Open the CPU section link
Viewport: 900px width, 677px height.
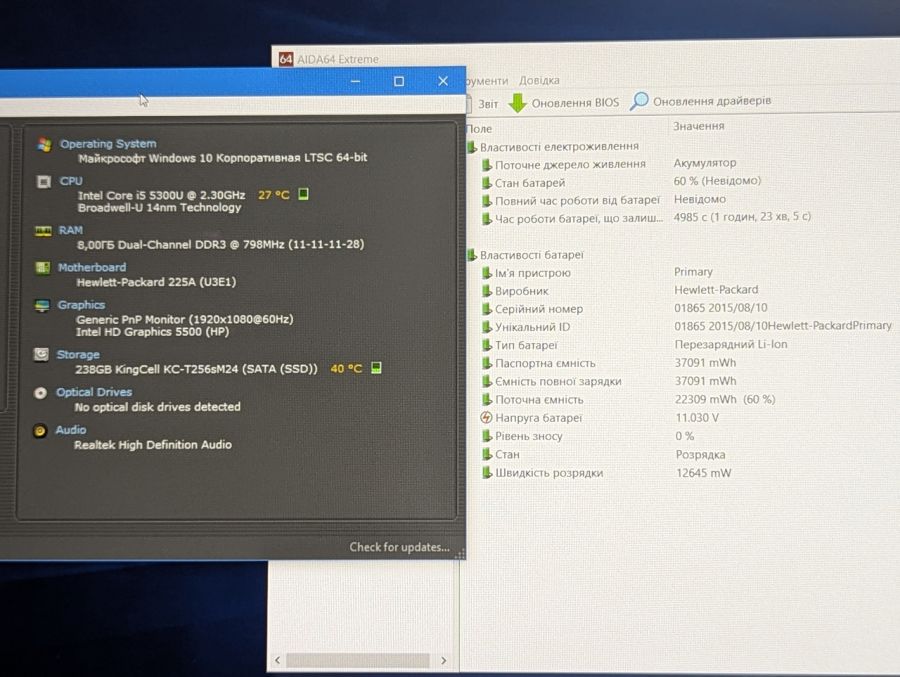pyautogui.click(x=71, y=181)
